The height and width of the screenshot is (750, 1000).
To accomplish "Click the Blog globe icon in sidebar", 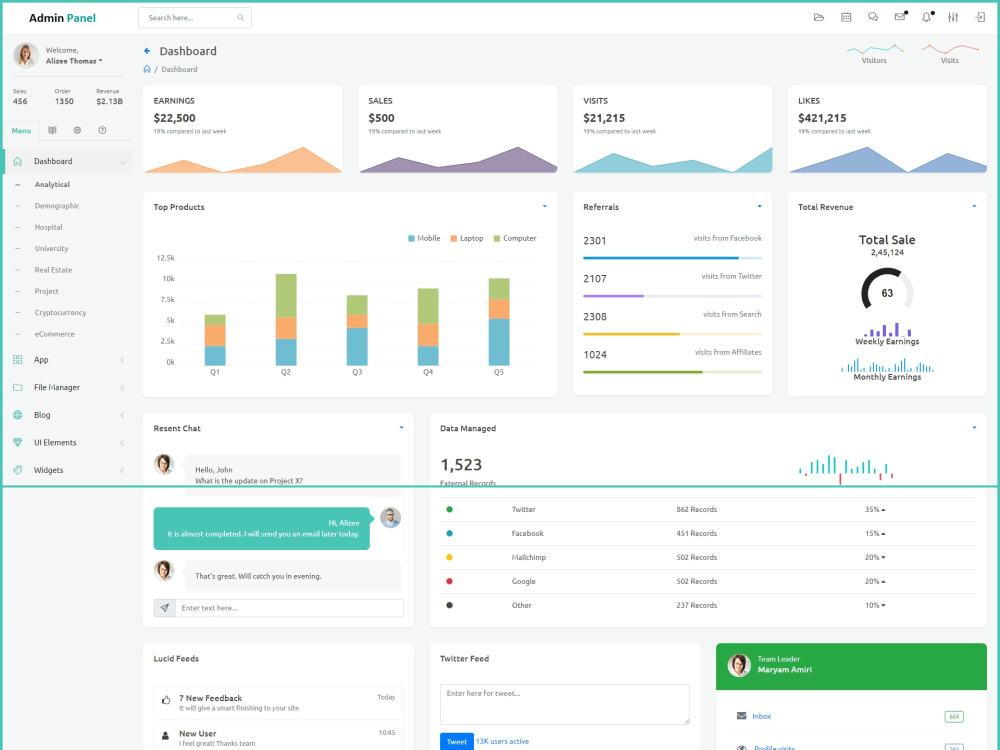I will tap(18, 415).
